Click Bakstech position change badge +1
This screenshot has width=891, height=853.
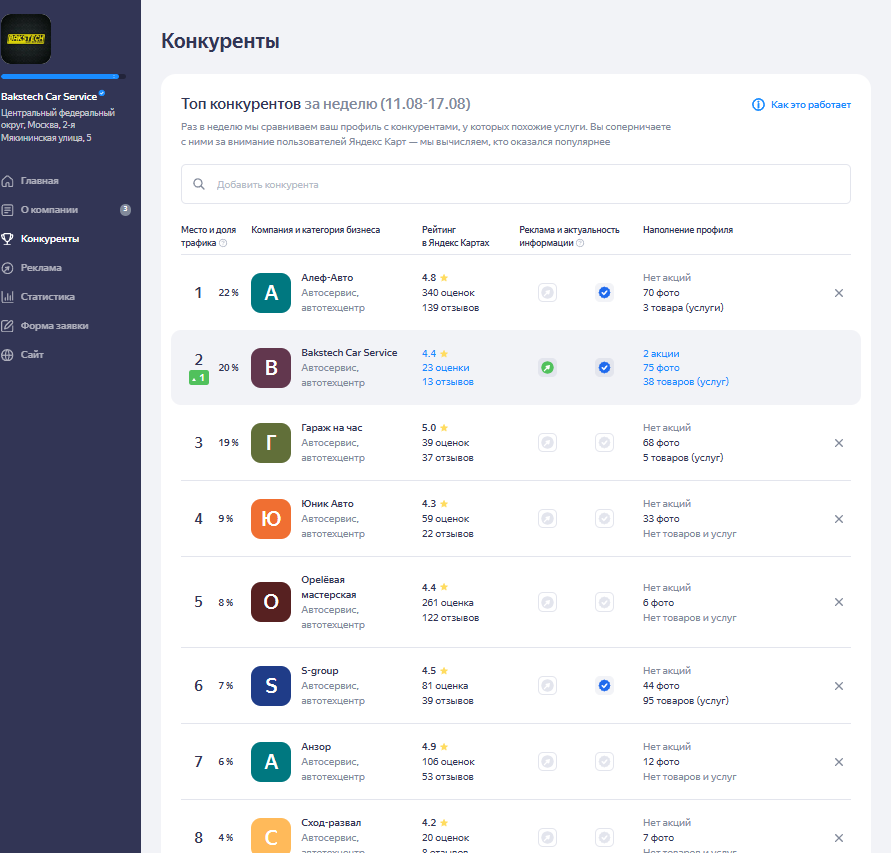click(x=199, y=378)
